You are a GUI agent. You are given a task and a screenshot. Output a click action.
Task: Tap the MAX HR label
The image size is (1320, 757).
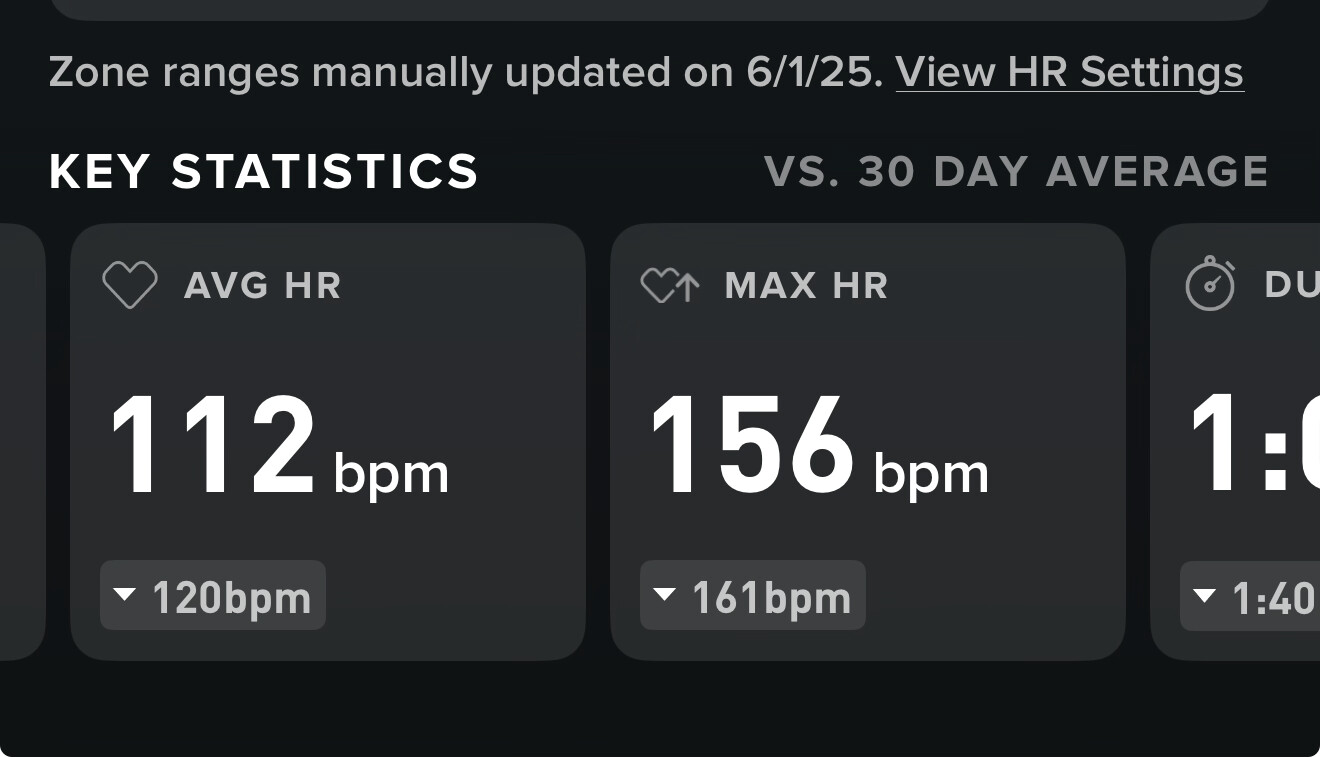pyautogui.click(x=807, y=286)
